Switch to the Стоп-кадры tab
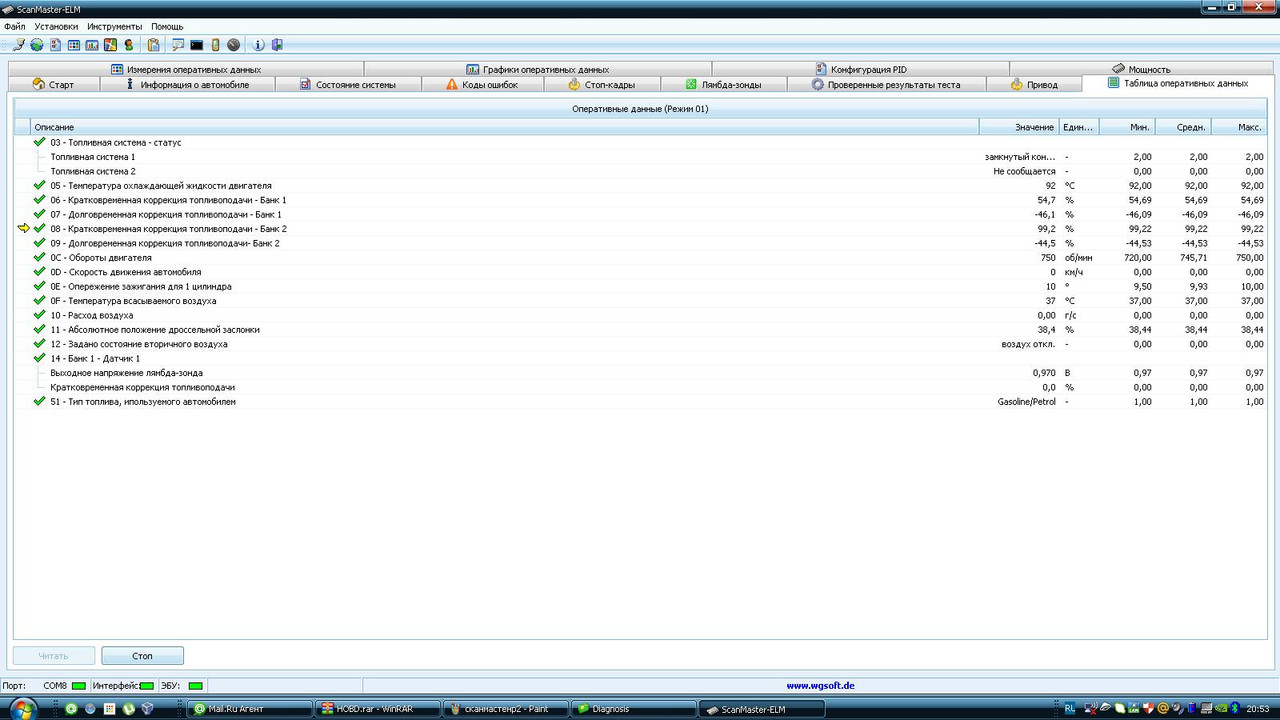1280x720 pixels. pos(601,85)
